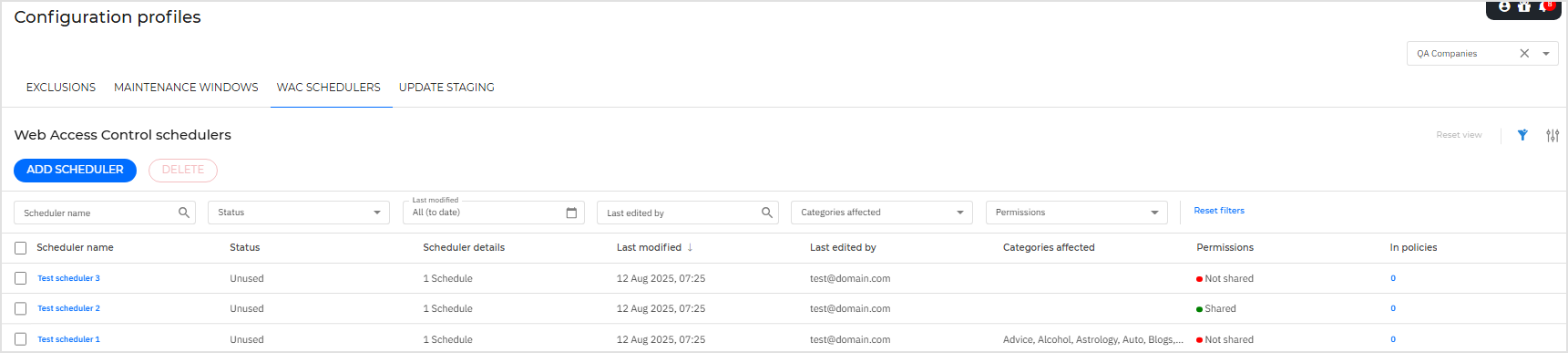Click categories list Advice, Alcohol, Astrology

[x=1093, y=339]
